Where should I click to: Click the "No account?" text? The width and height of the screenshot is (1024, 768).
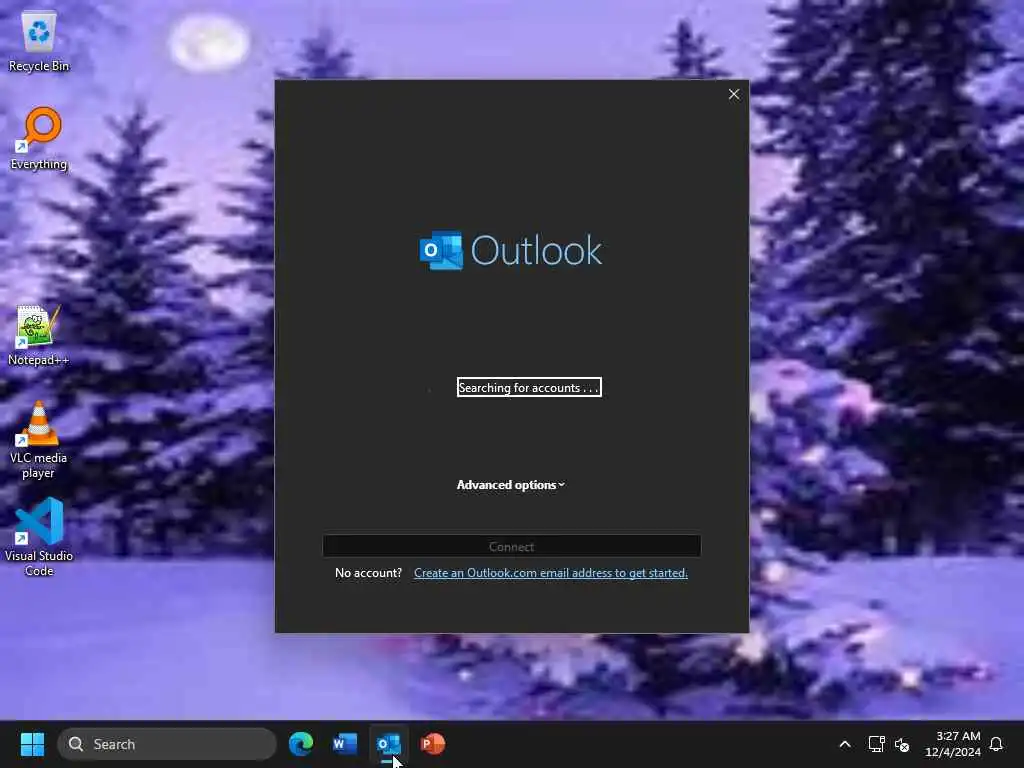(368, 573)
